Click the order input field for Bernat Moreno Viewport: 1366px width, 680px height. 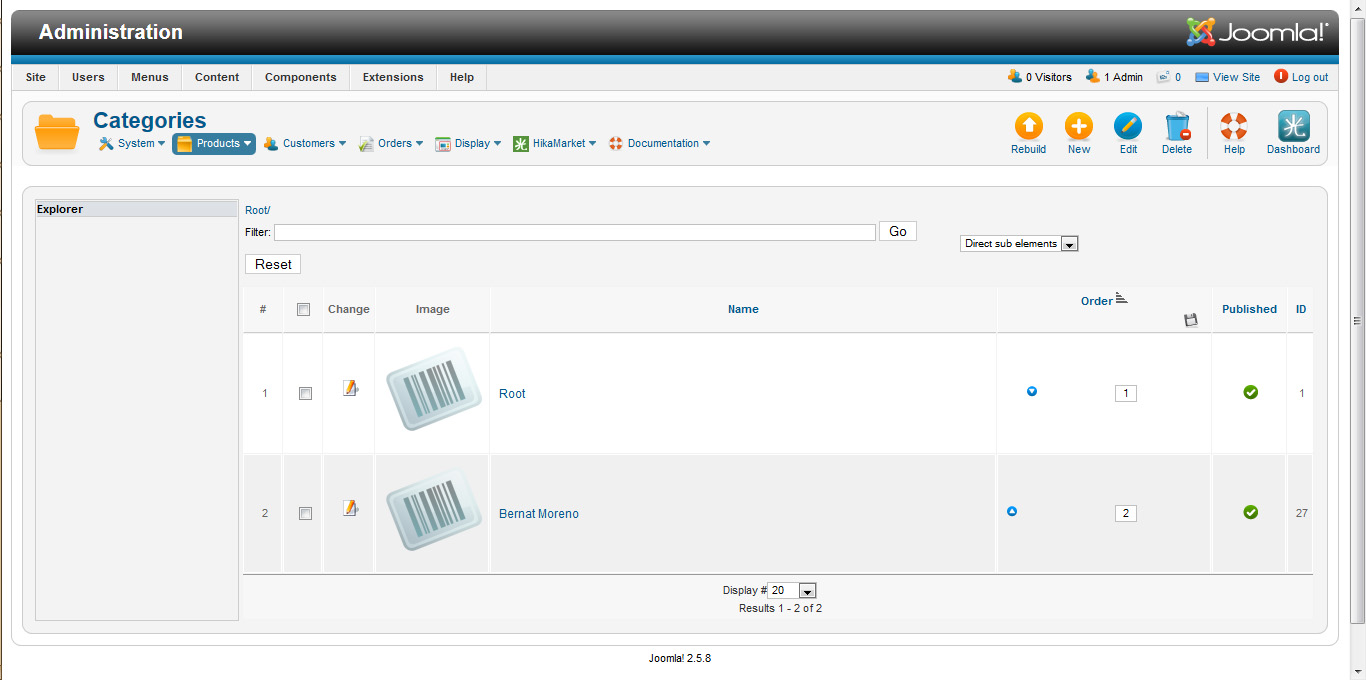[x=1126, y=514]
